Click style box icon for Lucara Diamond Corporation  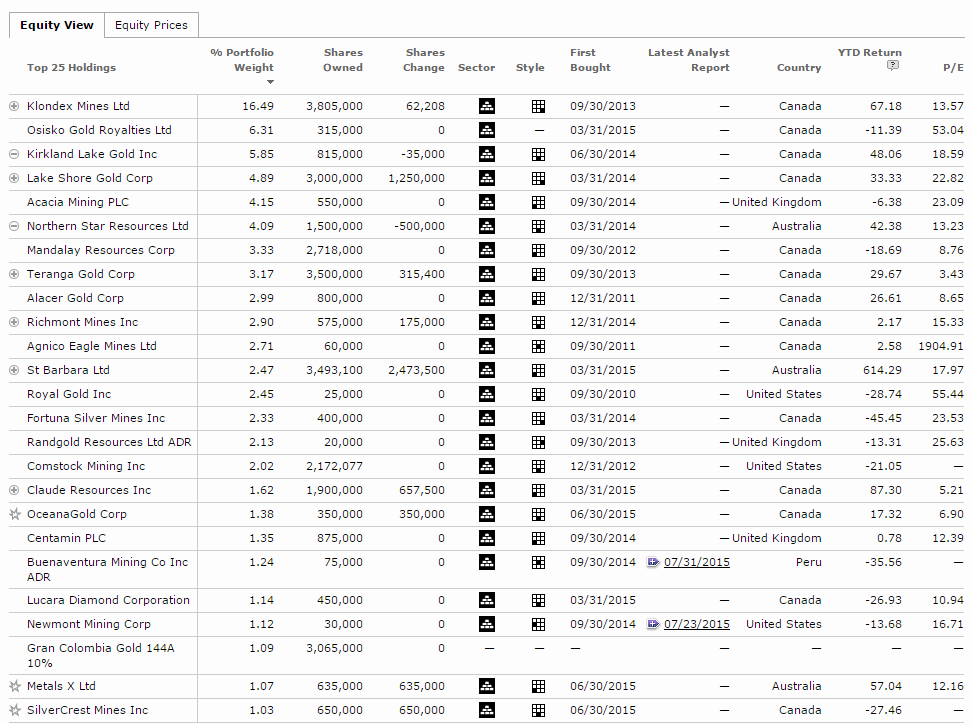pyautogui.click(x=539, y=600)
